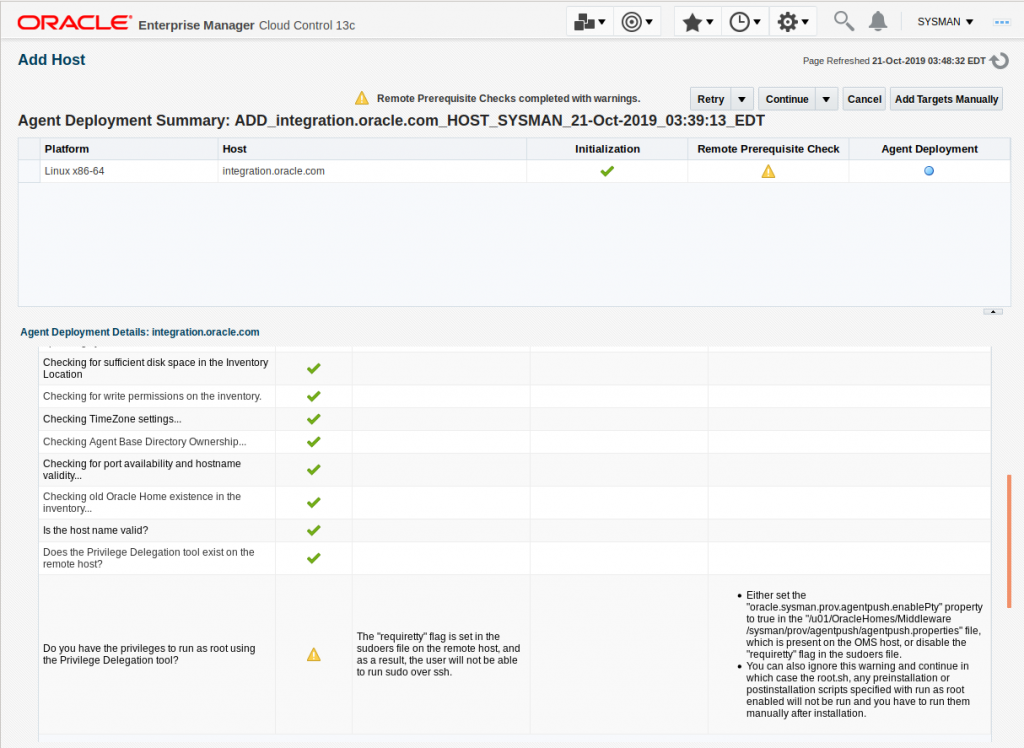Click the Retry button
Screen dimensions: 1024x748
[x=711, y=99]
